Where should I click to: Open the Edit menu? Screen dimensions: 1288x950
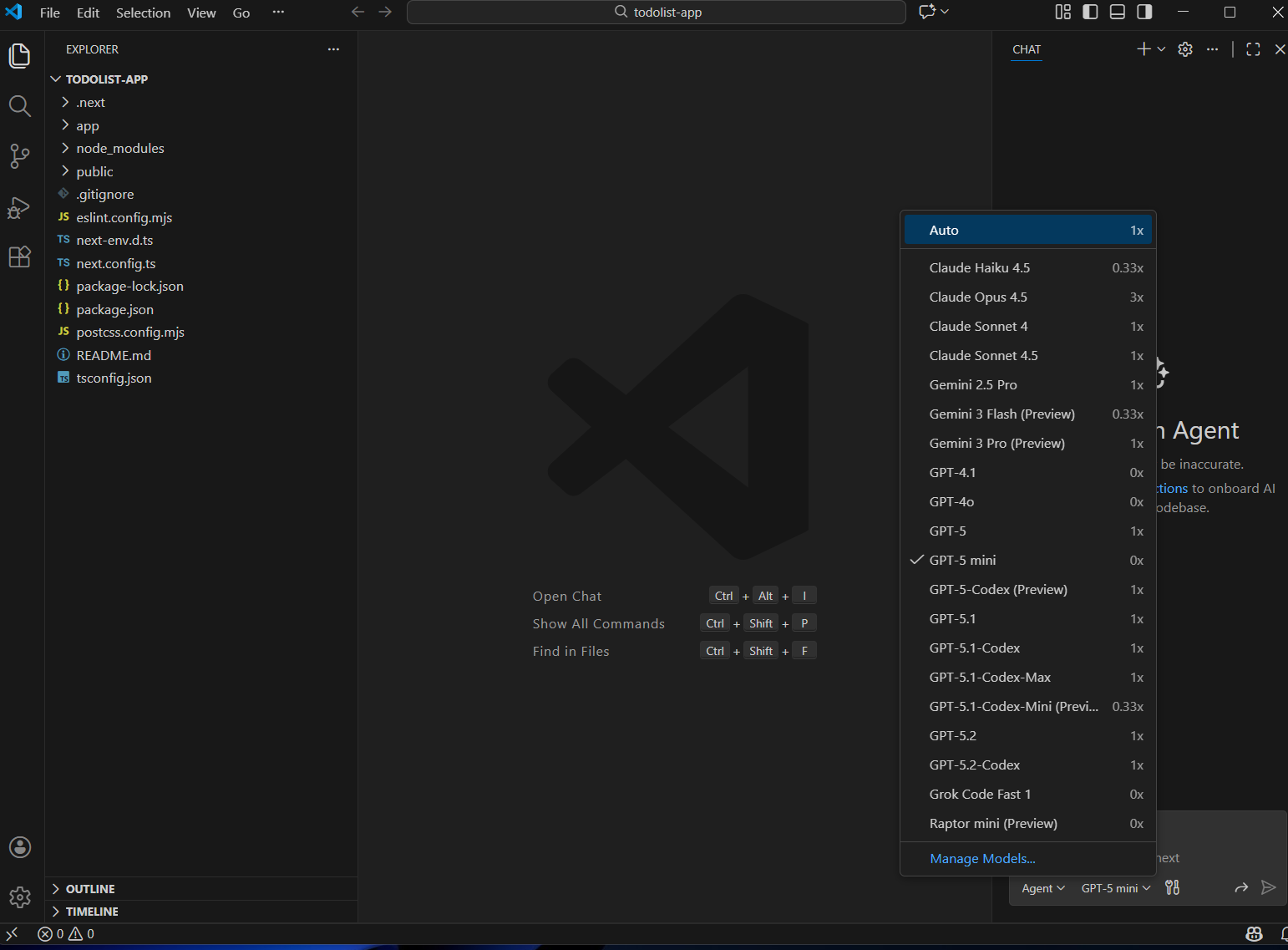[x=88, y=13]
